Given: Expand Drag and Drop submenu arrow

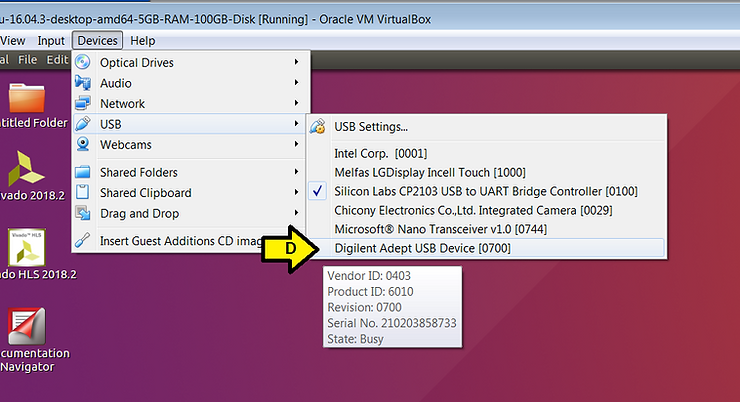Looking at the screenshot, I should coord(296,213).
